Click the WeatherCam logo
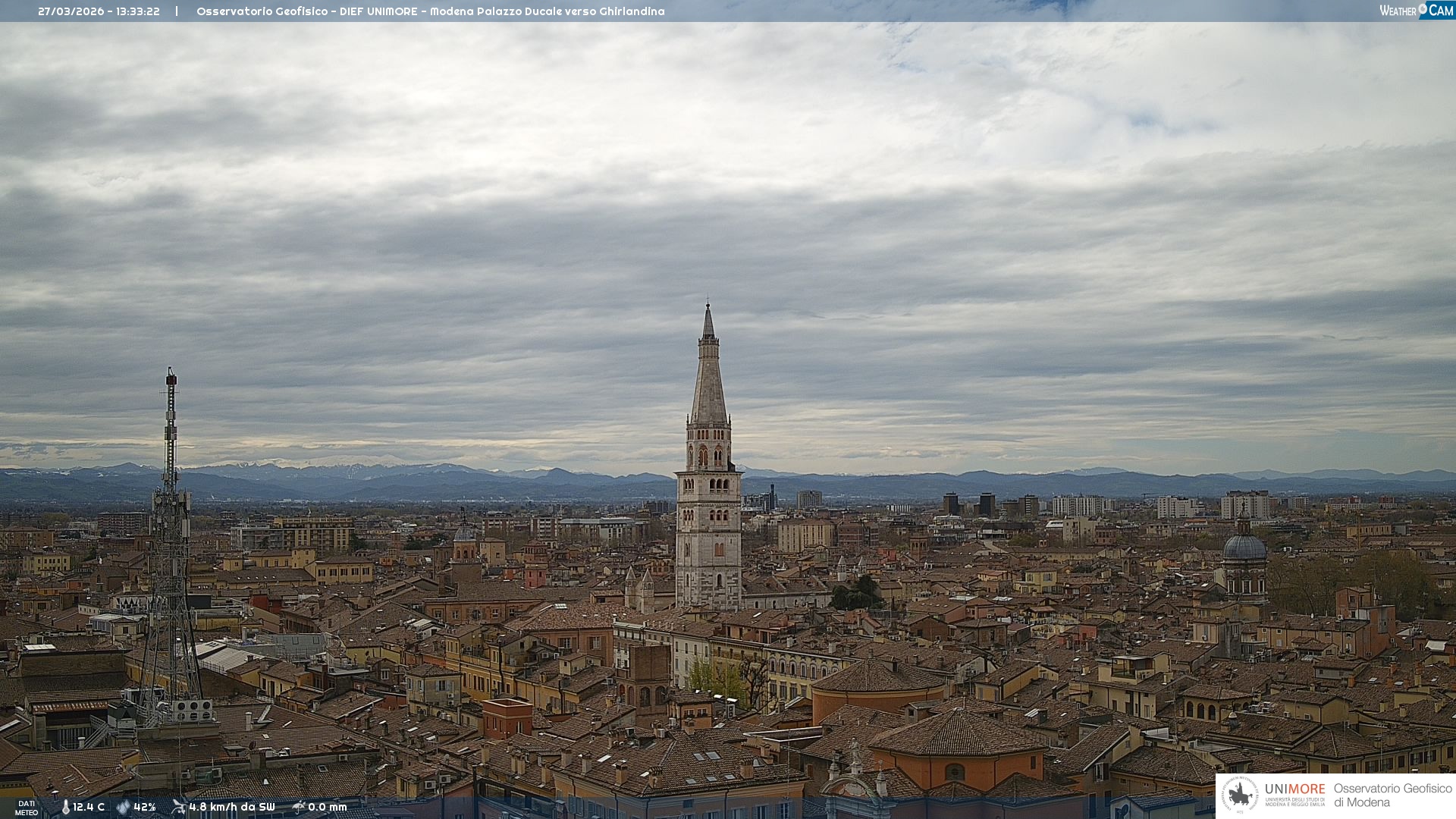Screen dimensions: 1456x819 click(1416, 11)
